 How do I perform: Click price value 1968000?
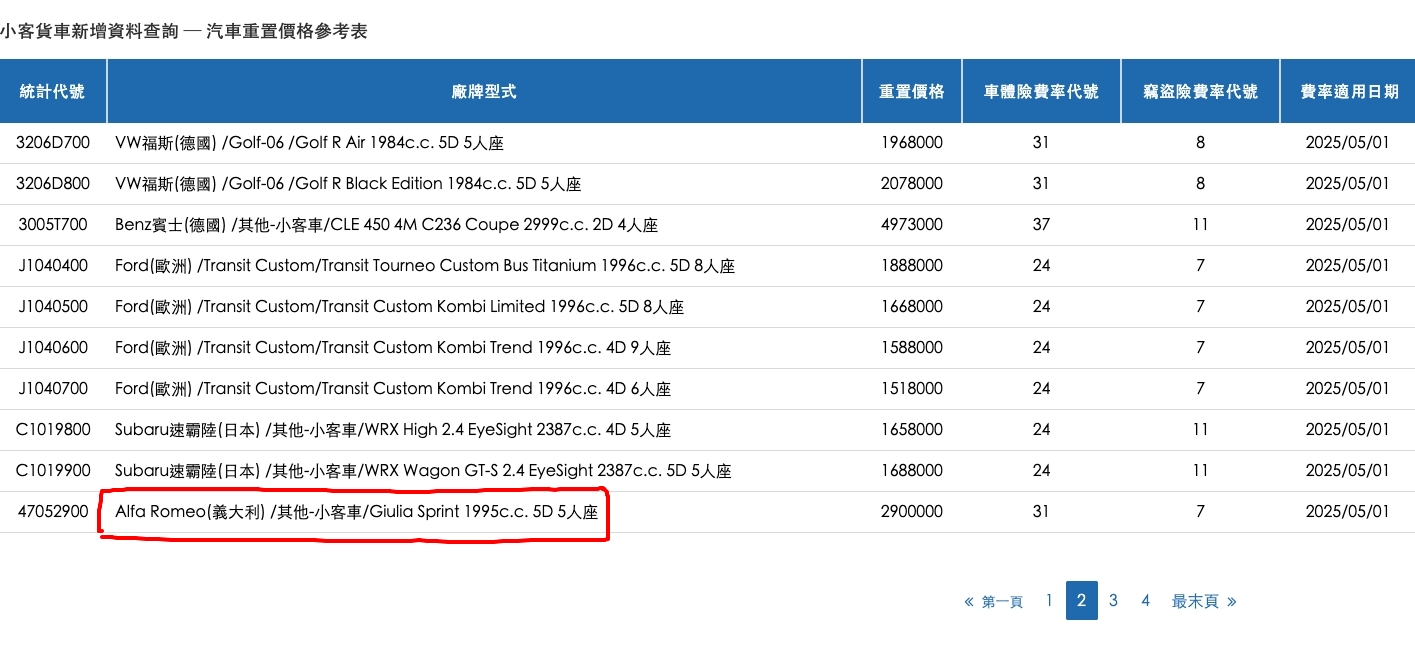(912, 143)
